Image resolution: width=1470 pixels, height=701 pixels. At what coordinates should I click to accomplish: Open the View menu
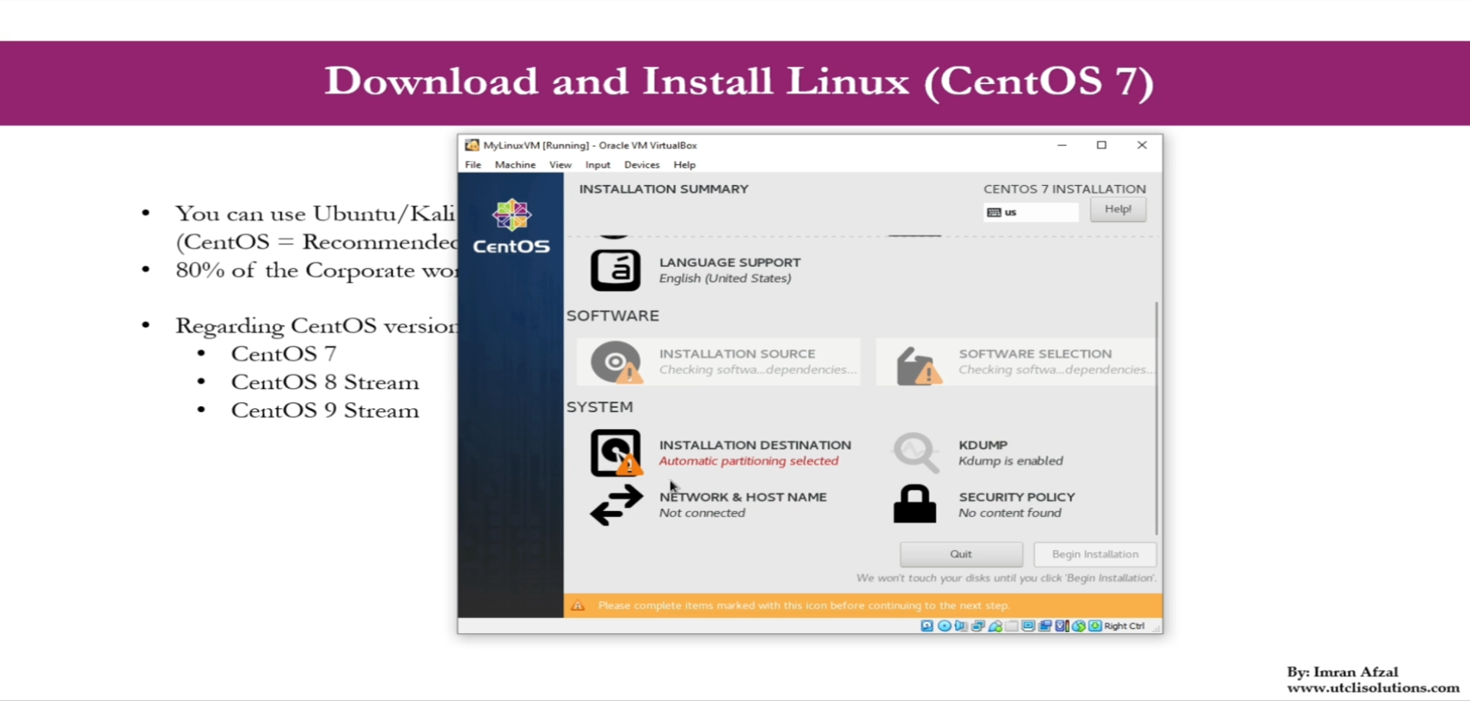coord(560,165)
